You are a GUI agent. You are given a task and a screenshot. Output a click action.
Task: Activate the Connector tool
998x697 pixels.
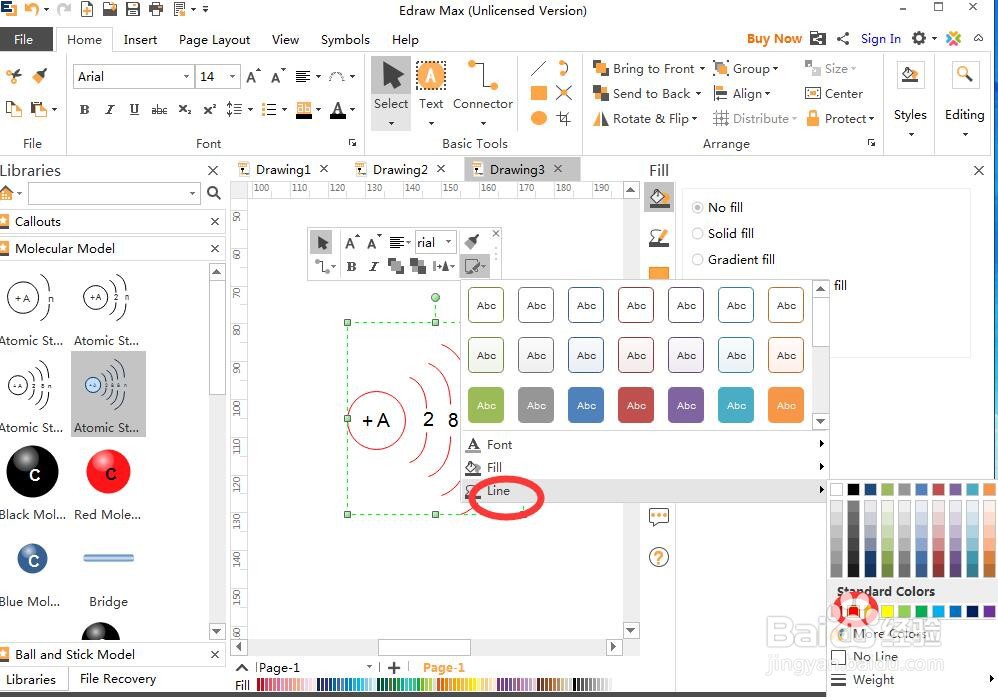coord(482,92)
